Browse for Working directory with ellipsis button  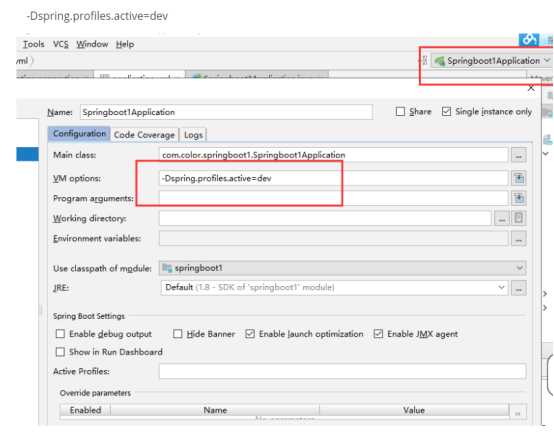pos(501,219)
